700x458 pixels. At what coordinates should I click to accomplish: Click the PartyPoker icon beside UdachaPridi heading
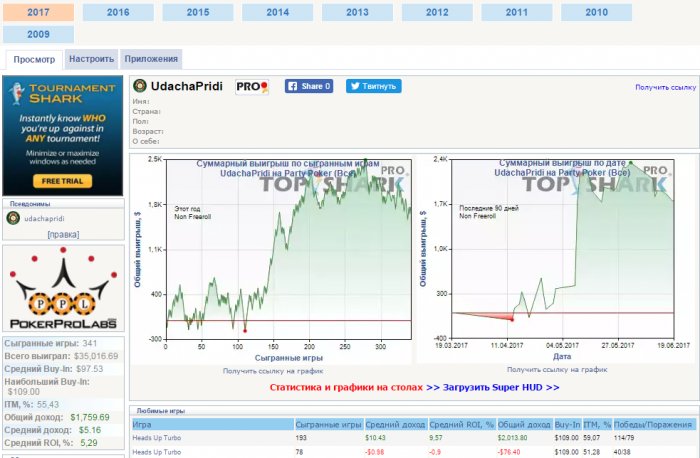click(x=140, y=86)
